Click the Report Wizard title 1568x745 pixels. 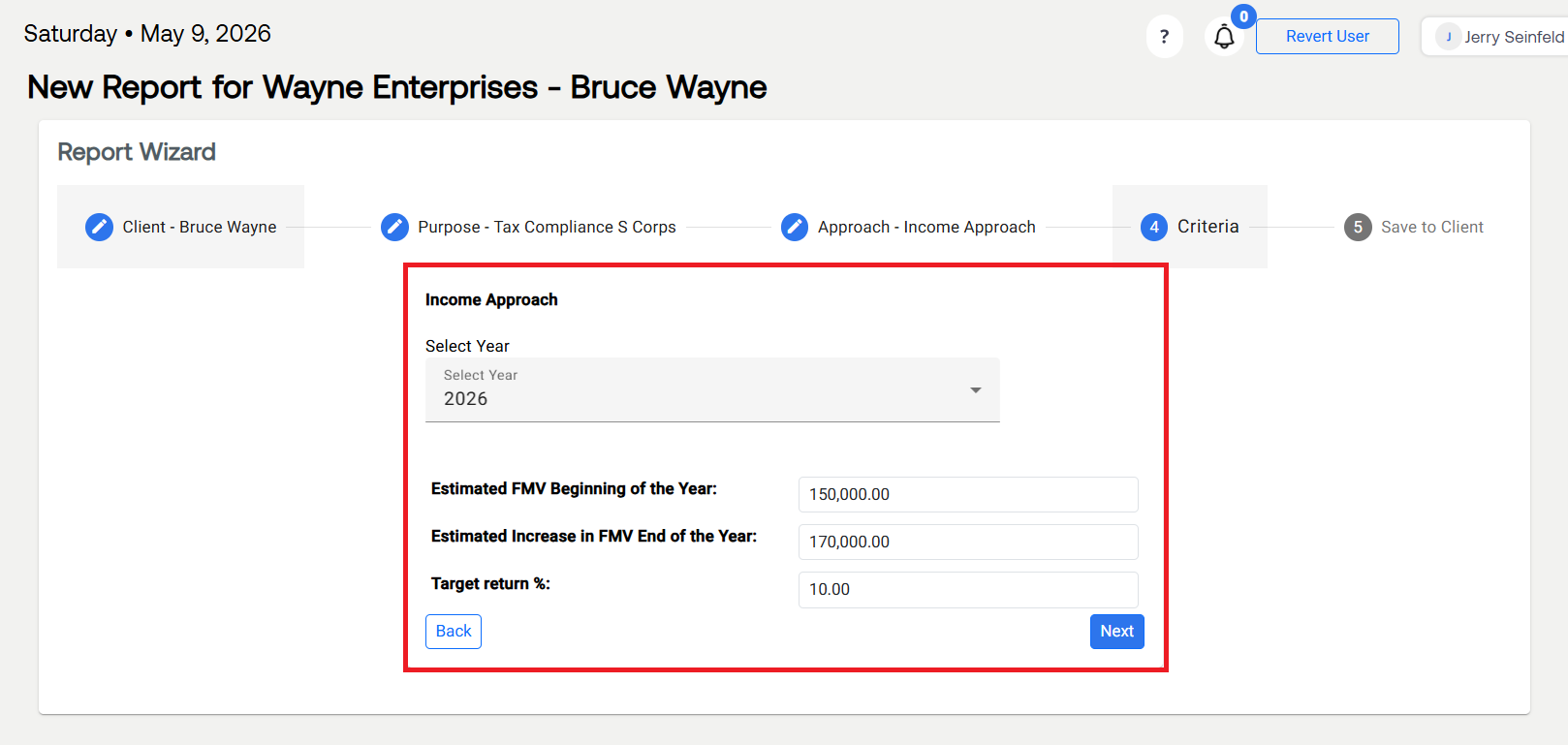click(137, 152)
